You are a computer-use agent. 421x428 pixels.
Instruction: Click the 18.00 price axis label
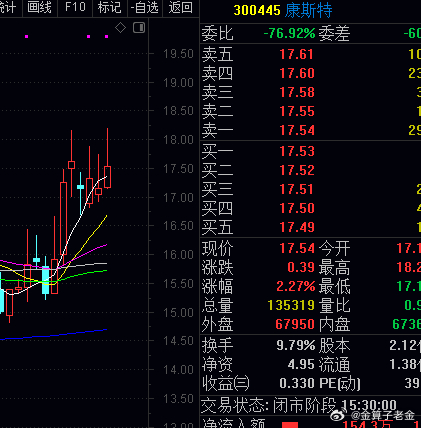click(x=178, y=140)
